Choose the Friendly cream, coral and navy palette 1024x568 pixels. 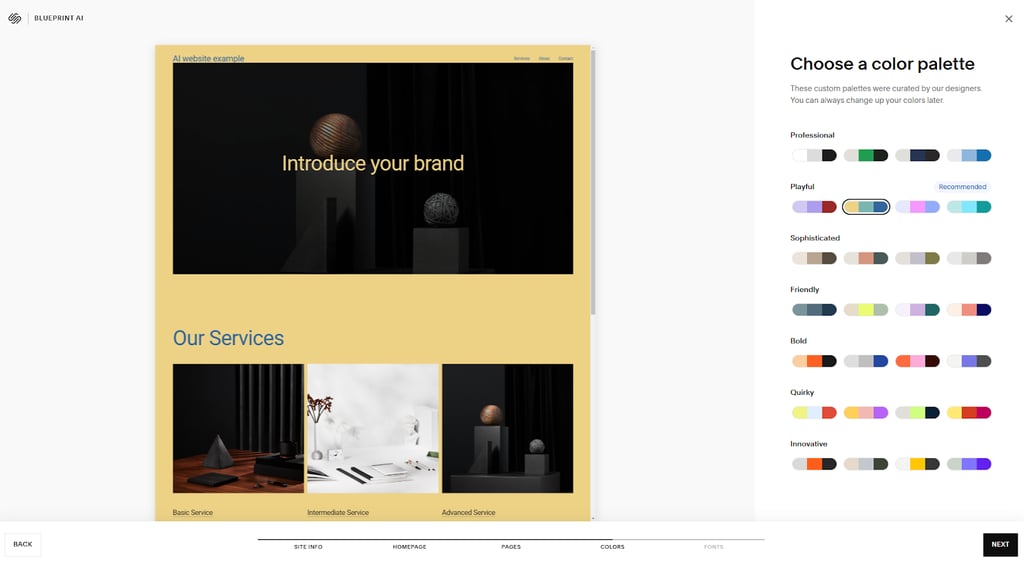coord(968,309)
